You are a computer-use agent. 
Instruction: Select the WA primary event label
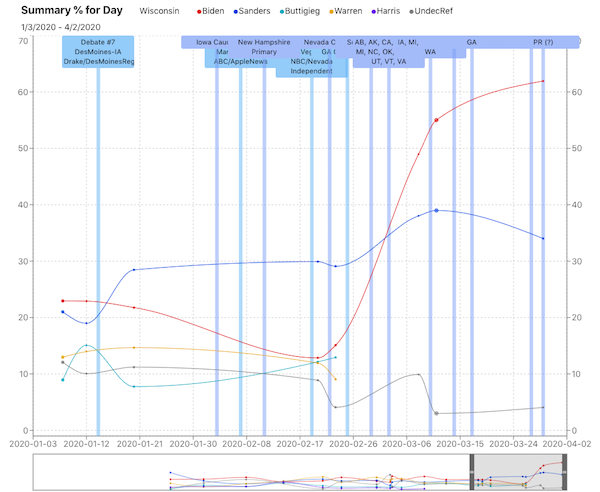[430, 52]
